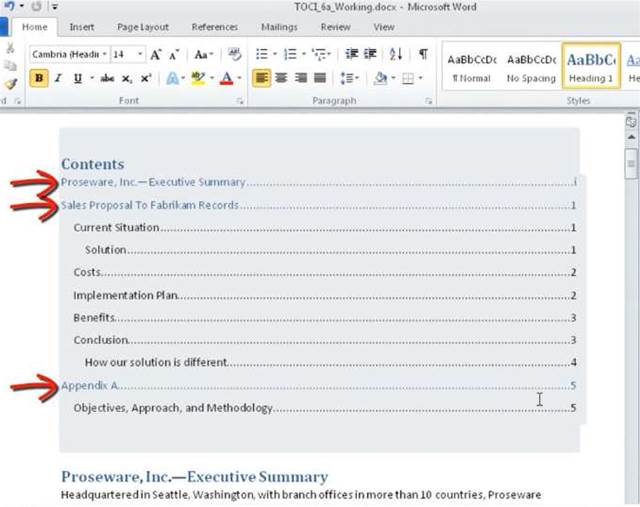
Task: Expand the bullets library arrow
Action: pos(275,54)
